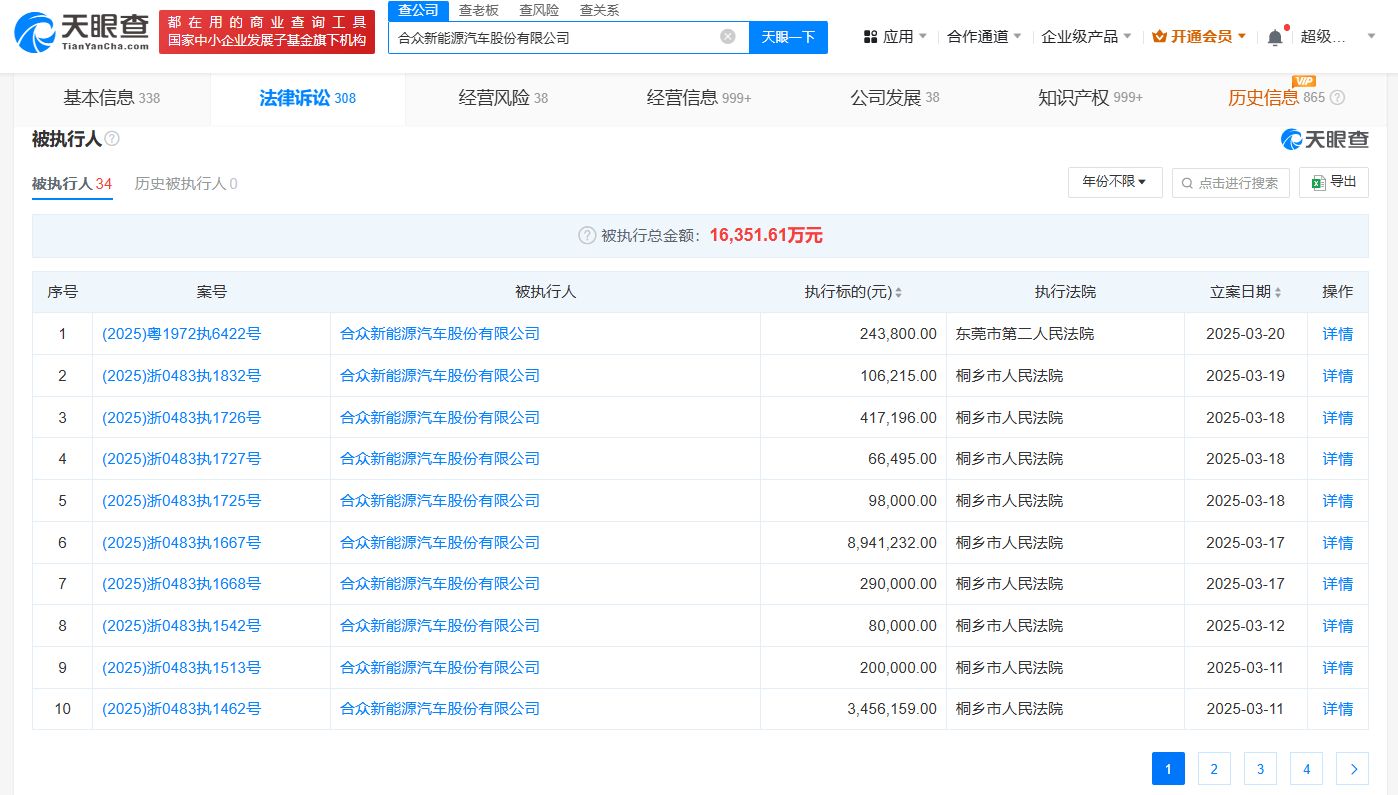Expand the 企业级产品 dropdown
1398x795 pixels.
tap(1086, 37)
